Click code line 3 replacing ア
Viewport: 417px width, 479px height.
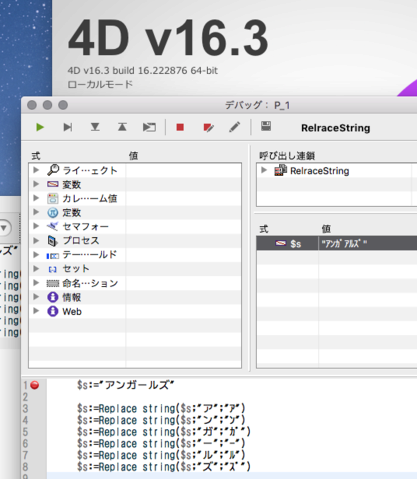pos(161,409)
